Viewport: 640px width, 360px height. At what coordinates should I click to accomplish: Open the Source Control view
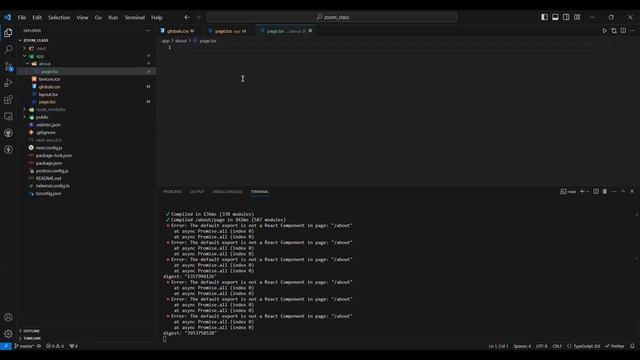coord(8,66)
